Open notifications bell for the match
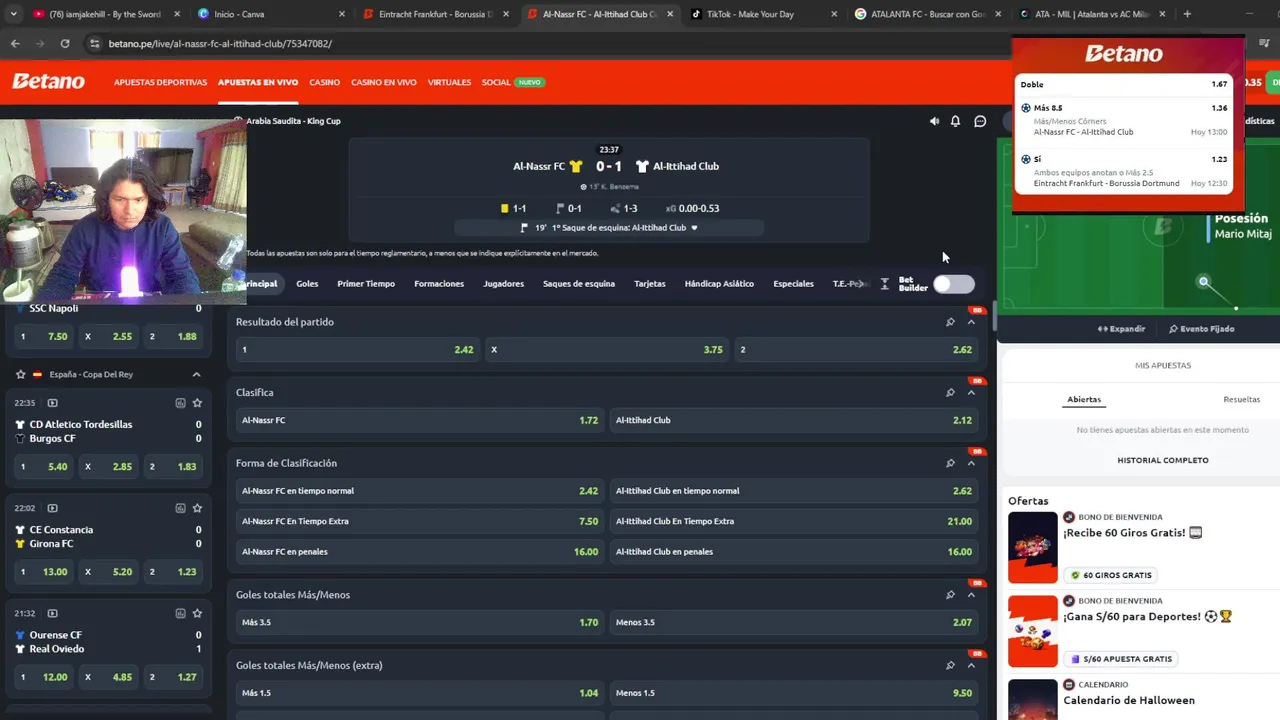The height and width of the screenshot is (720, 1280). coord(955,121)
